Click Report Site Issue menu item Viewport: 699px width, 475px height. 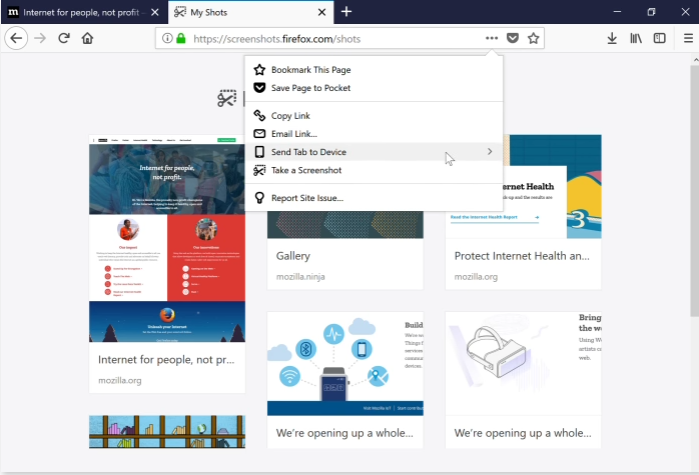(307, 198)
